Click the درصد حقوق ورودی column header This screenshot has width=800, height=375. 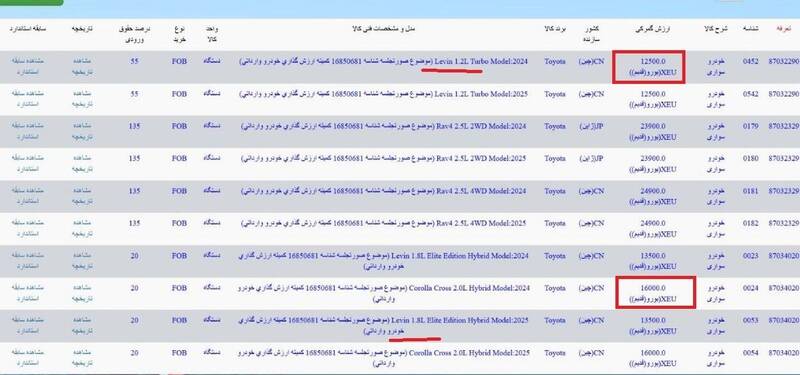[x=134, y=34]
